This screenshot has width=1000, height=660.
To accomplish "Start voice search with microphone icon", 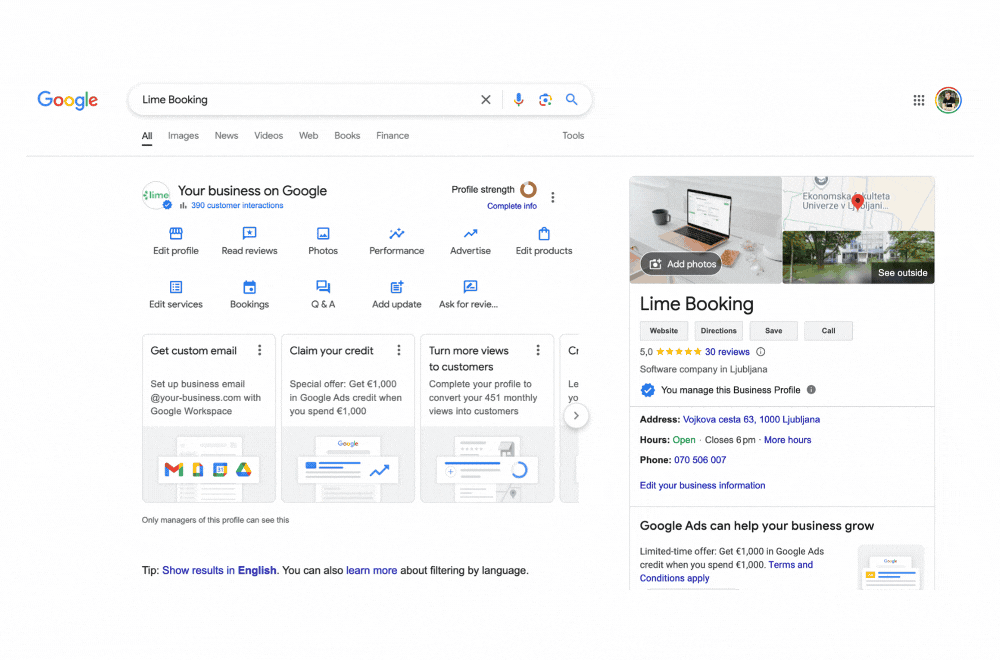I will click(518, 99).
